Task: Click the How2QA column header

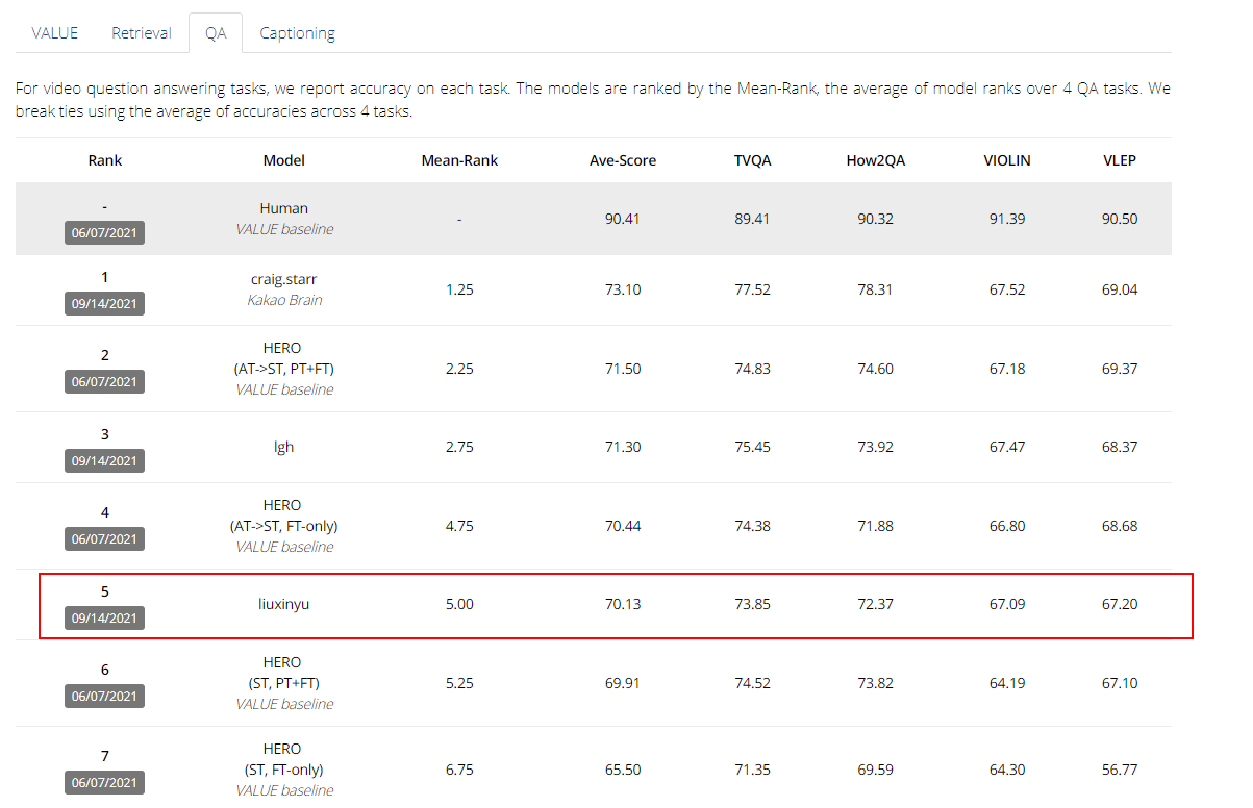Action: pos(875,161)
